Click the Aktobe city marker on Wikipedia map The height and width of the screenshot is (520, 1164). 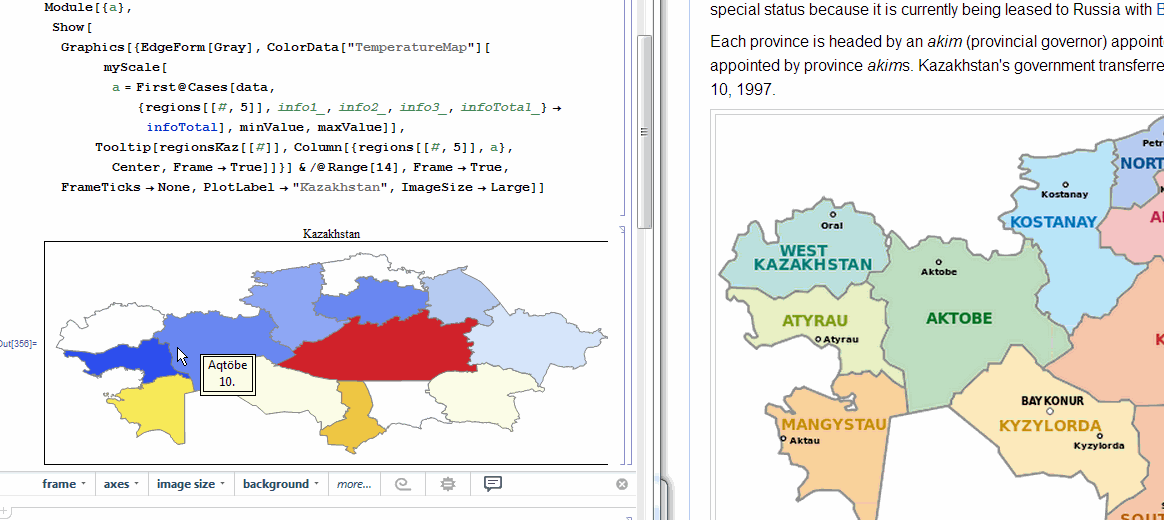pyautogui.click(x=938, y=261)
